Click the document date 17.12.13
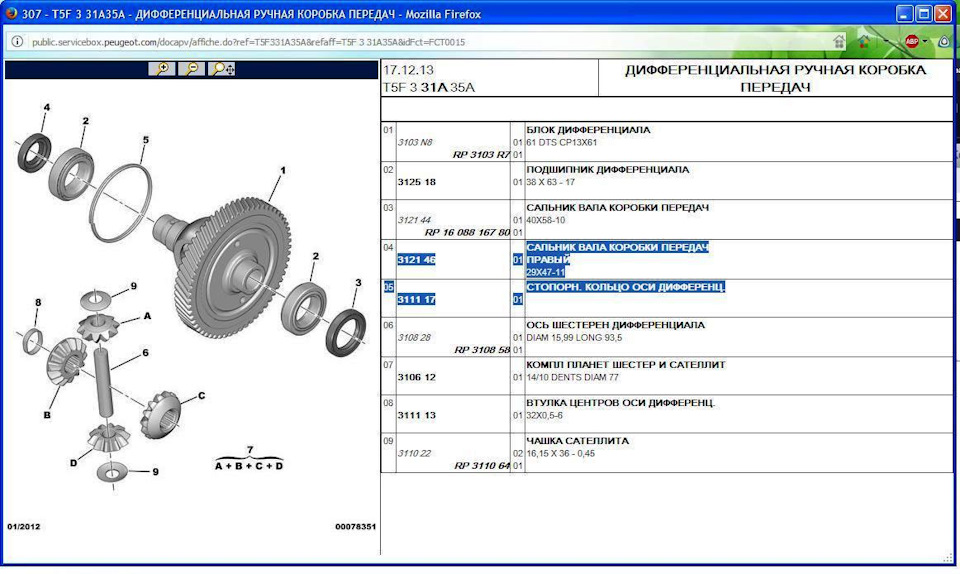960x574 pixels. pos(408,70)
